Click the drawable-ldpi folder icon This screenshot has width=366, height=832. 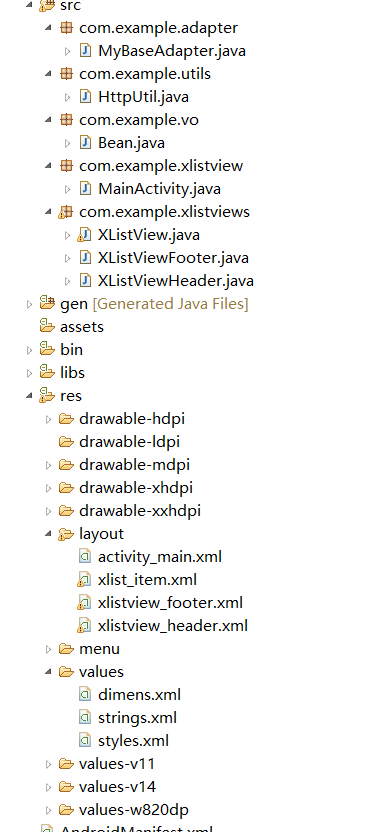pos(66,442)
